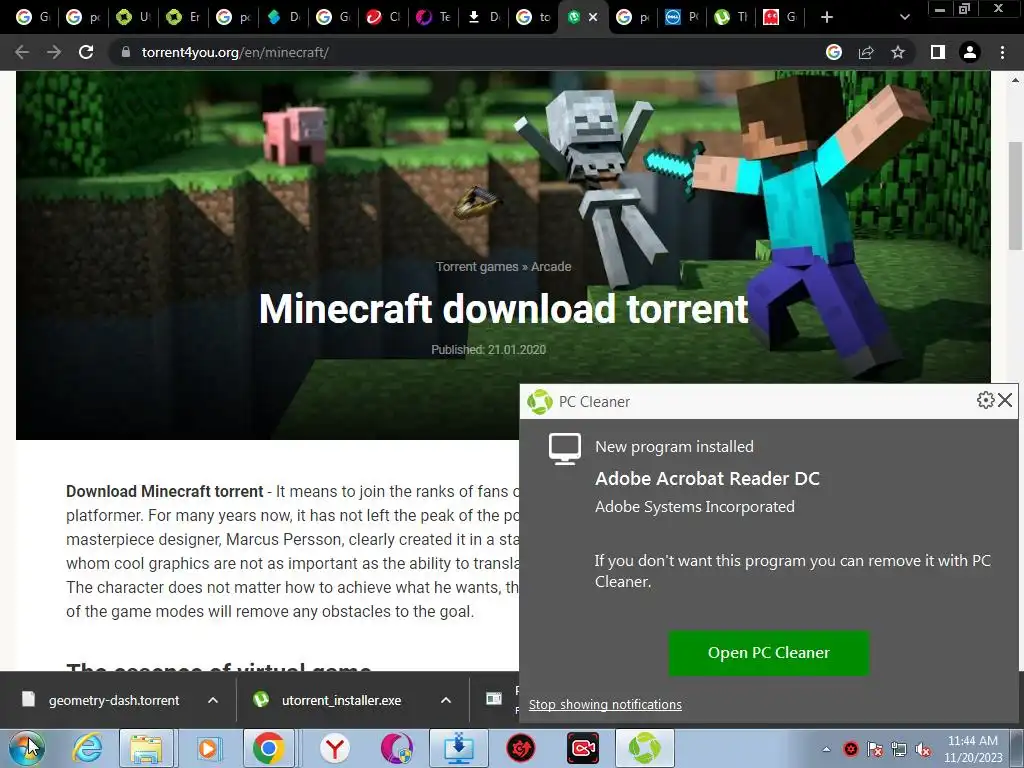Click 'Adobe Acrobat Reader DC' text
The width and height of the screenshot is (1024, 768).
click(x=707, y=479)
